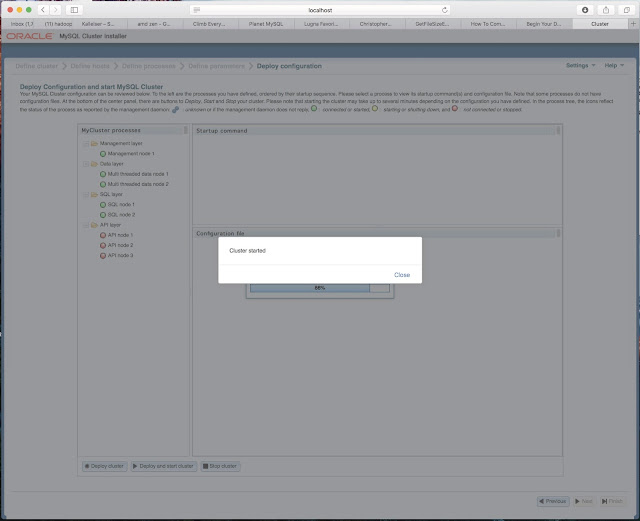This screenshot has height=521, width=640.
Task: Click the Configuration file panel header
Action: [377, 233]
